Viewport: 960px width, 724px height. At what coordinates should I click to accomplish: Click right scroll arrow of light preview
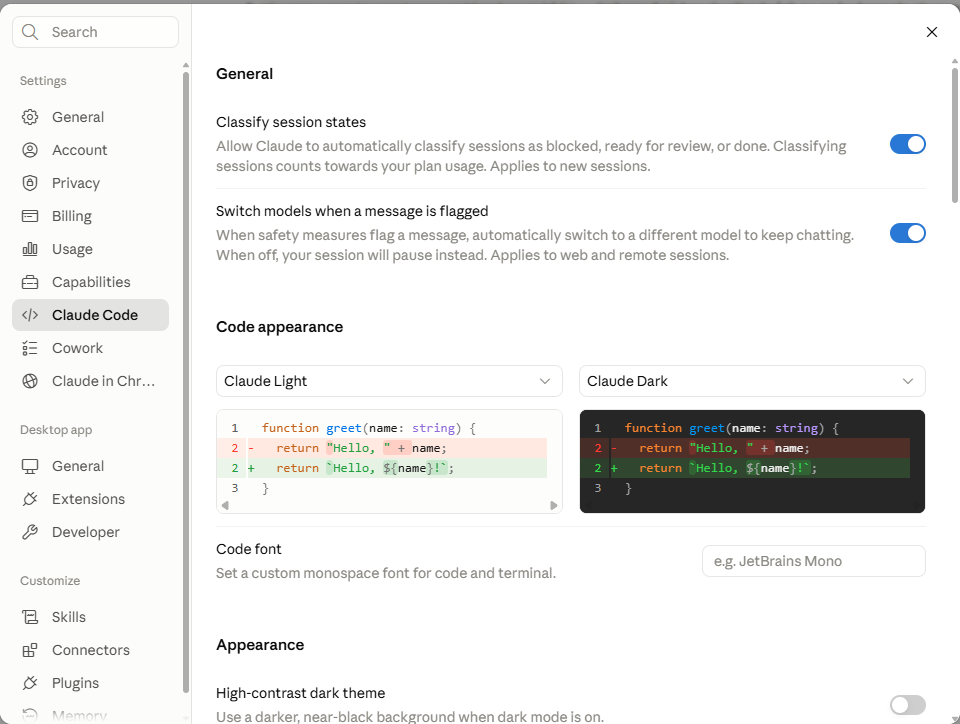553,506
